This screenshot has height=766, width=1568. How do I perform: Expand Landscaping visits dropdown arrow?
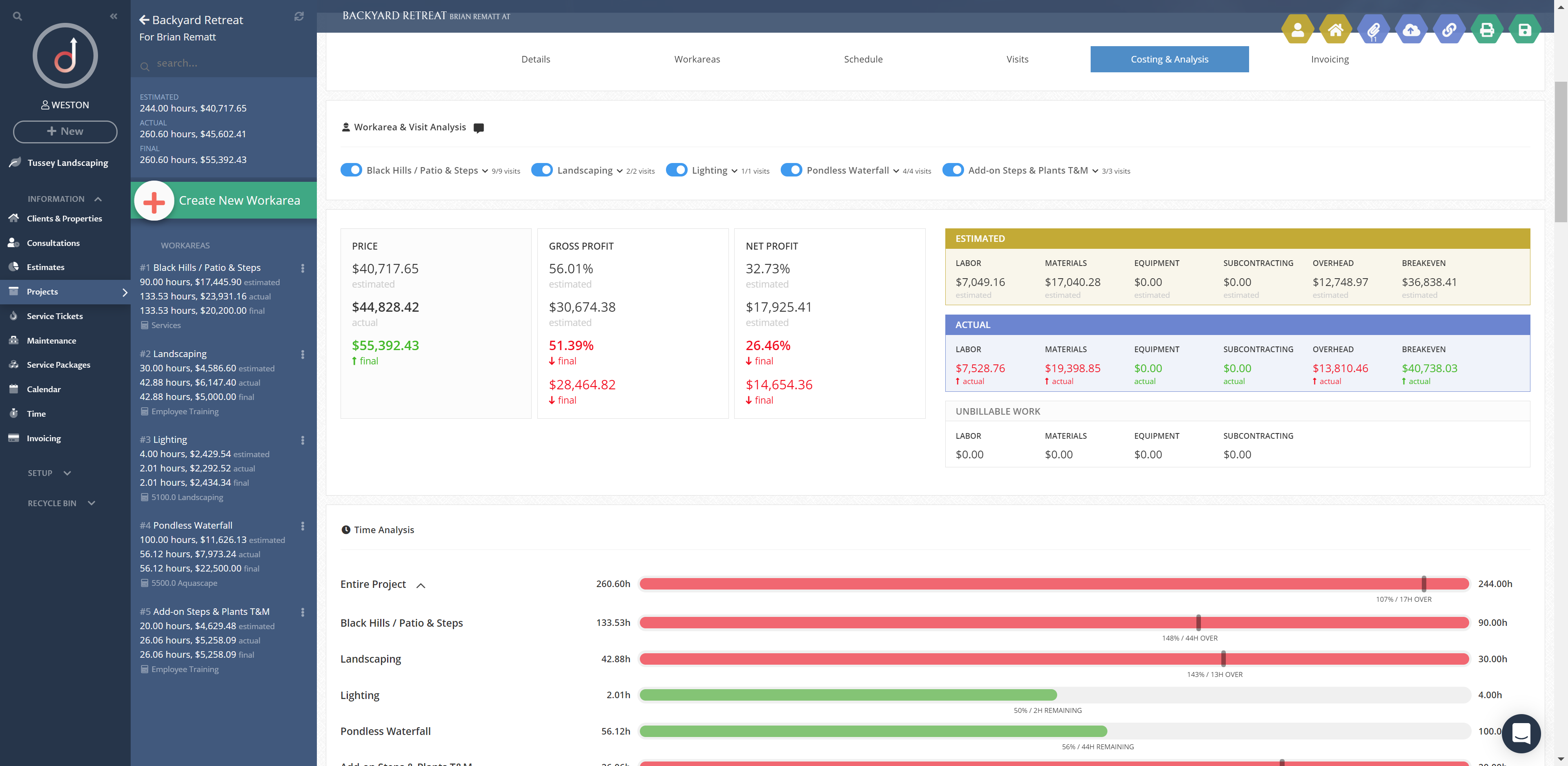[x=620, y=171]
